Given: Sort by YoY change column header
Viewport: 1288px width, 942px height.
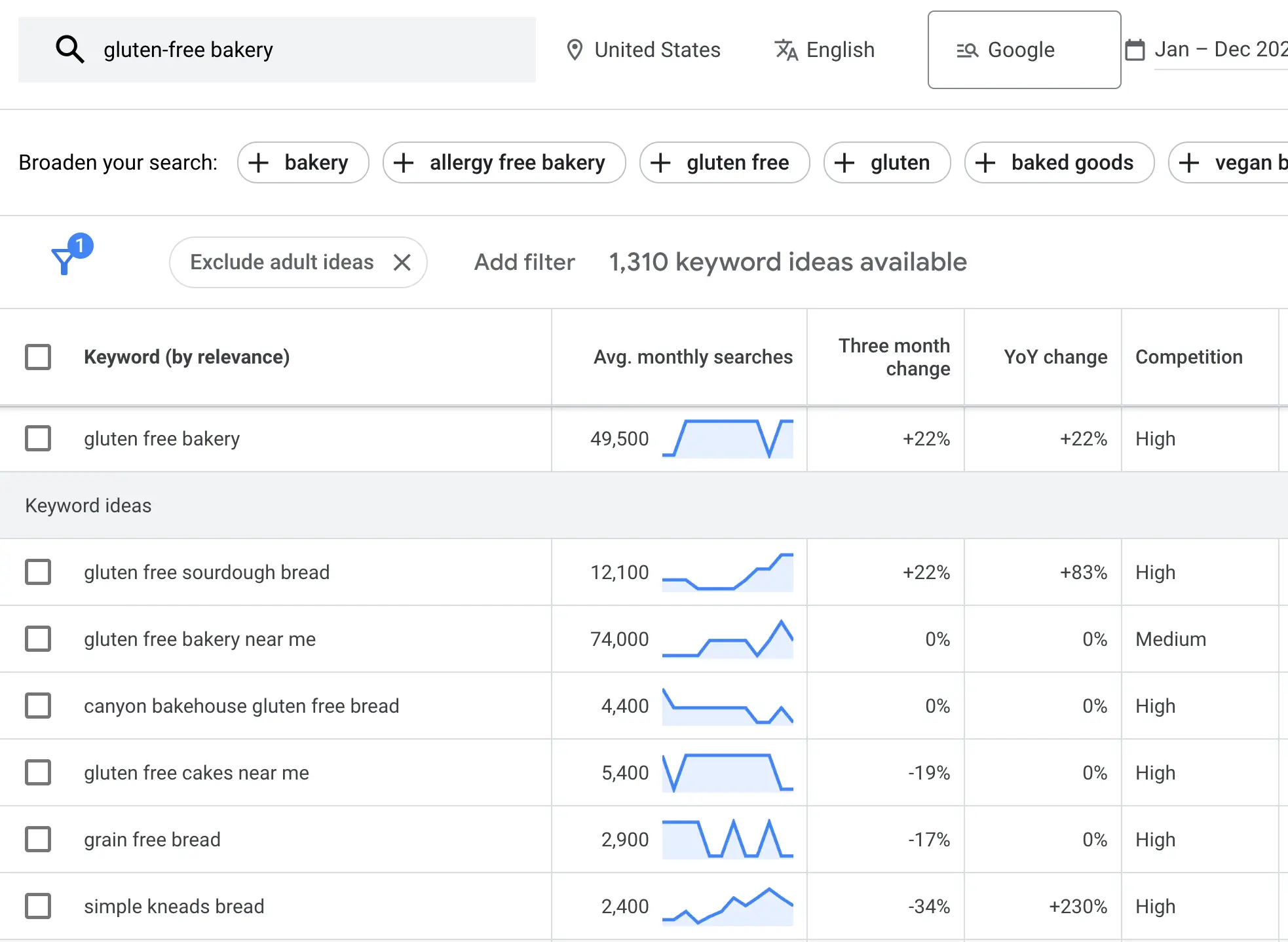Looking at the screenshot, I should click(x=1055, y=357).
